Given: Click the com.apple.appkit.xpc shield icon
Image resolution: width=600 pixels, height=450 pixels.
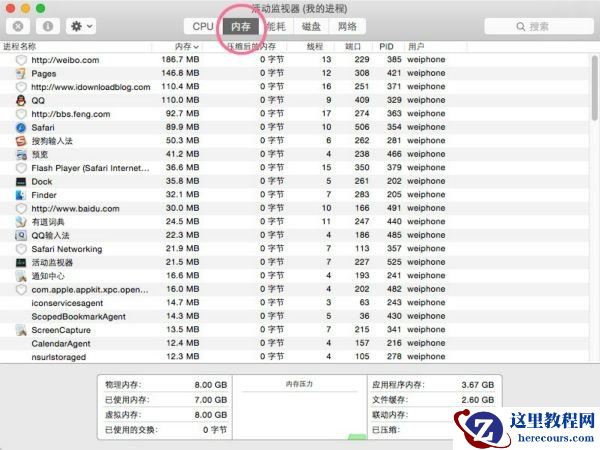Looking at the screenshot, I should tap(21, 289).
